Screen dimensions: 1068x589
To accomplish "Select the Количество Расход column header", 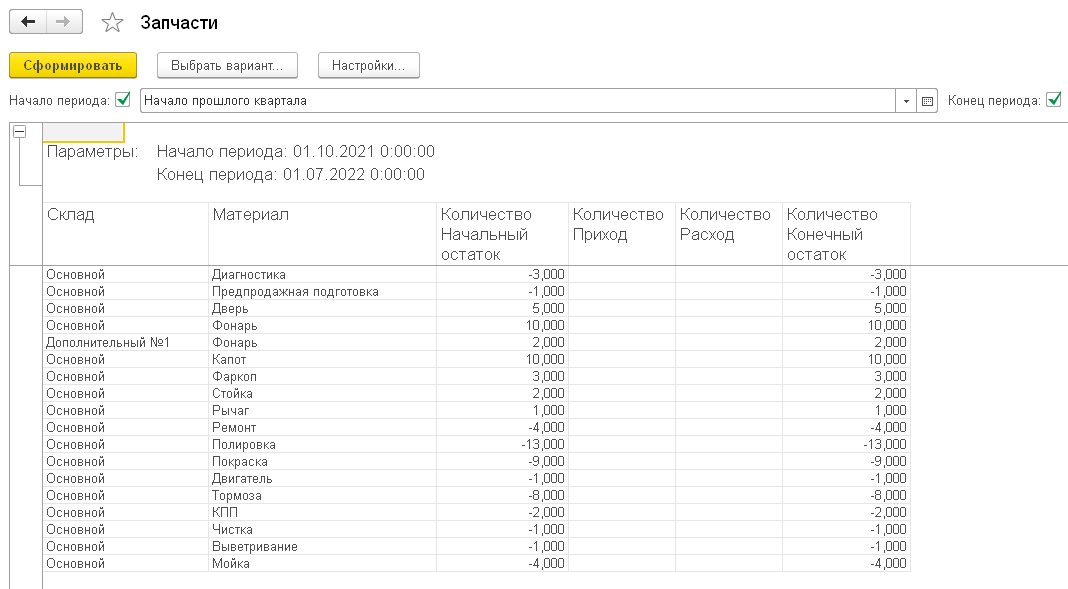I will [729, 234].
